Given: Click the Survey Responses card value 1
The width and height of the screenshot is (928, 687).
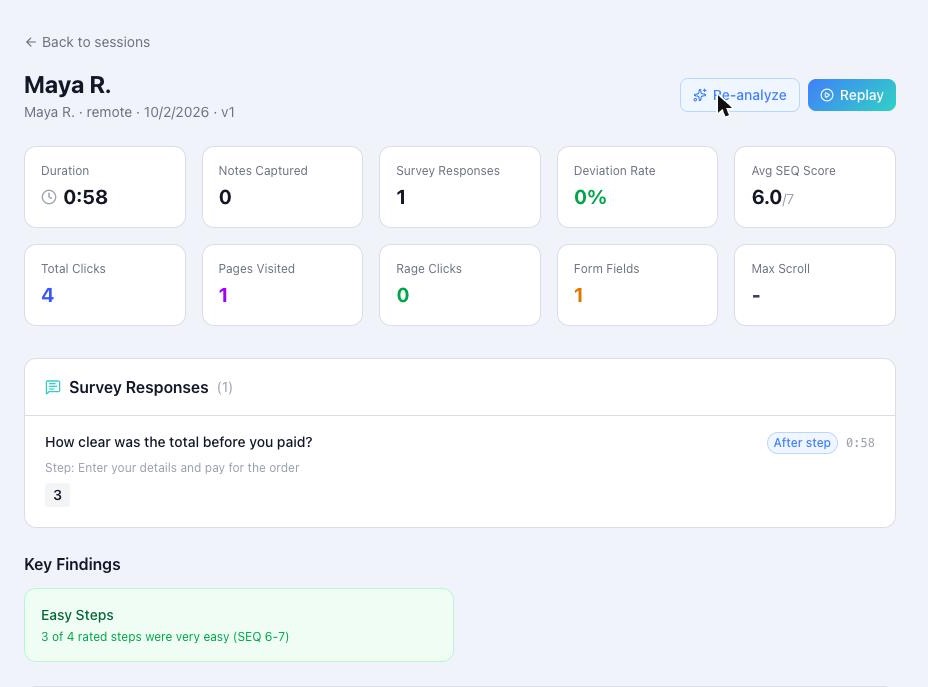Looking at the screenshot, I should coord(401,197).
